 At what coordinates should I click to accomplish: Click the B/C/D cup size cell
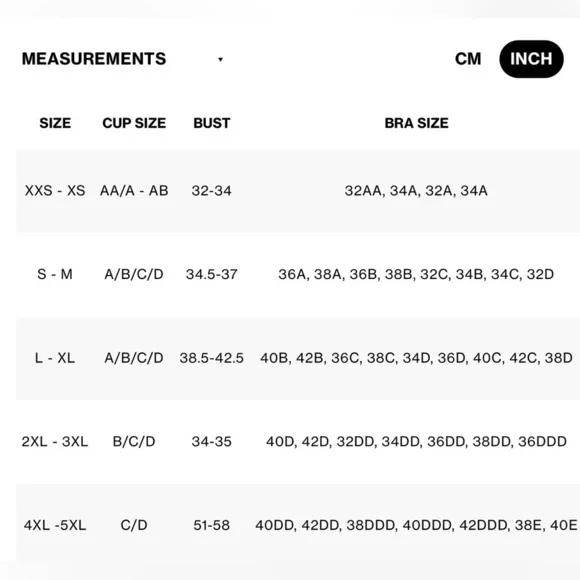click(134, 442)
